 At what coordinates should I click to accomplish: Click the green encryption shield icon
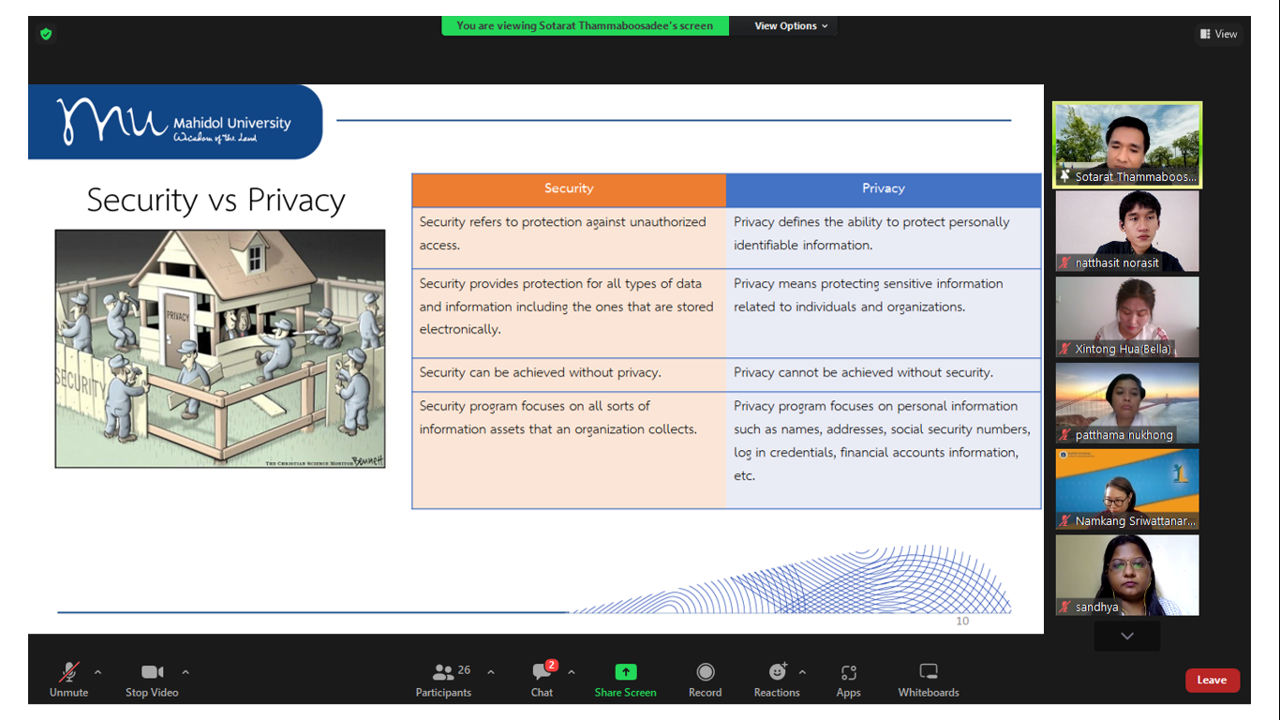[46, 34]
